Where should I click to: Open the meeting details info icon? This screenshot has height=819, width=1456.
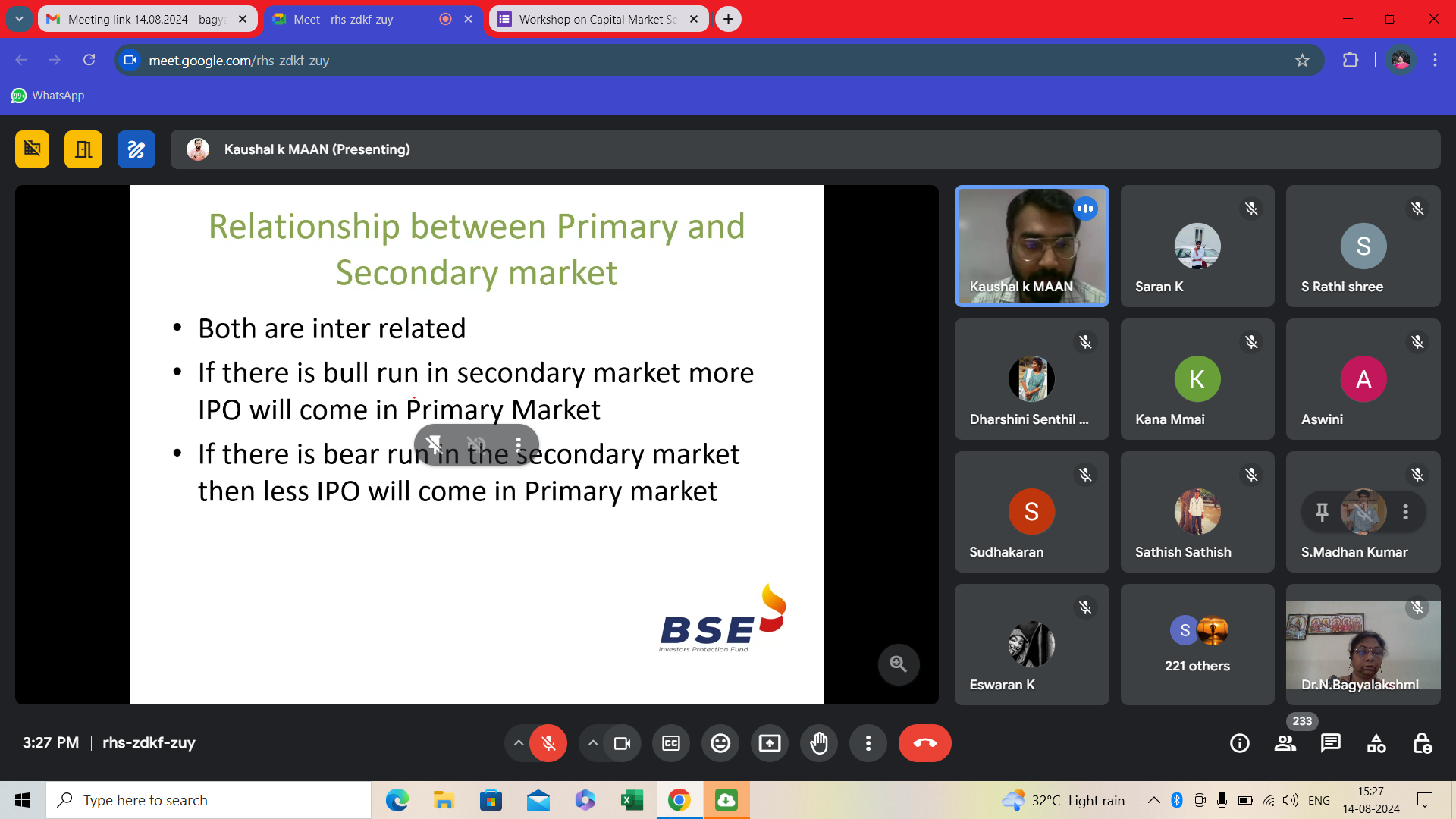1240,743
